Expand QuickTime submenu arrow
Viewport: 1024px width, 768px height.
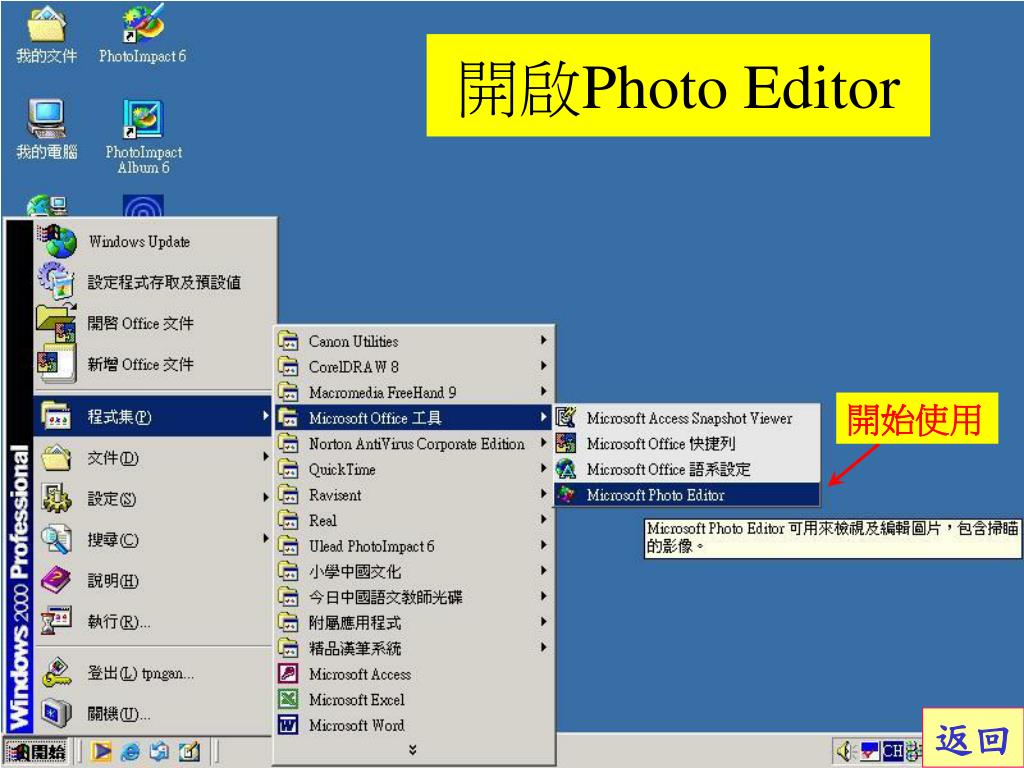pos(543,468)
